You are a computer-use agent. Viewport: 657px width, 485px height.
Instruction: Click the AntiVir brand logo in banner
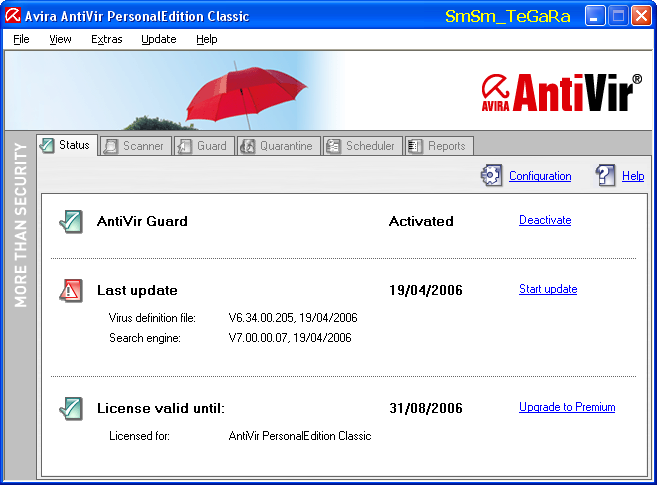coord(561,93)
